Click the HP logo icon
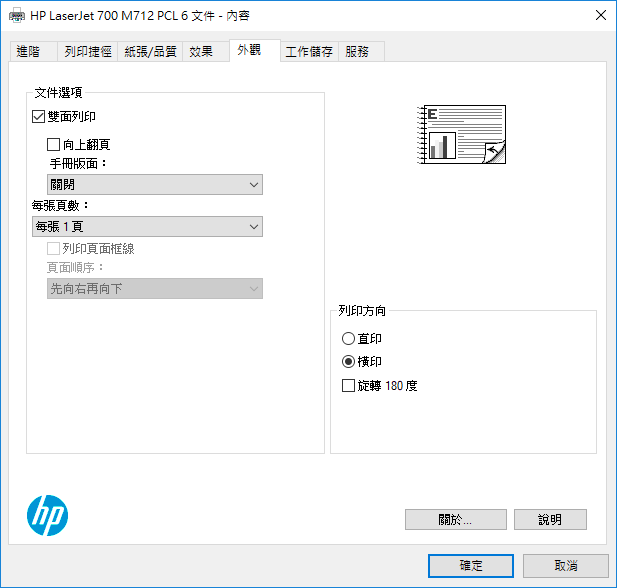This screenshot has width=617, height=588. [47, 515]
